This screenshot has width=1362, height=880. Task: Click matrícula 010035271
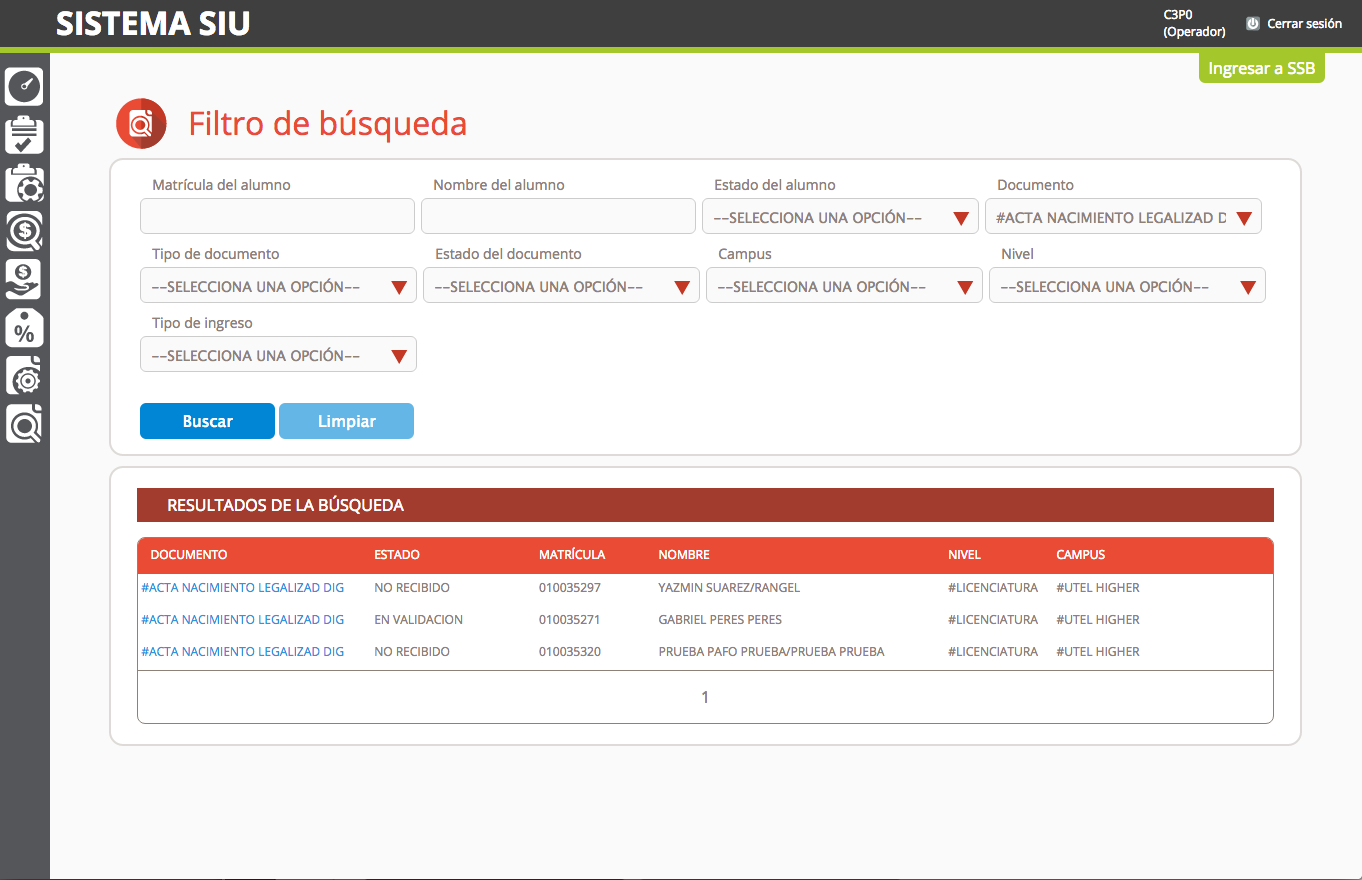(x=570, y=619)
